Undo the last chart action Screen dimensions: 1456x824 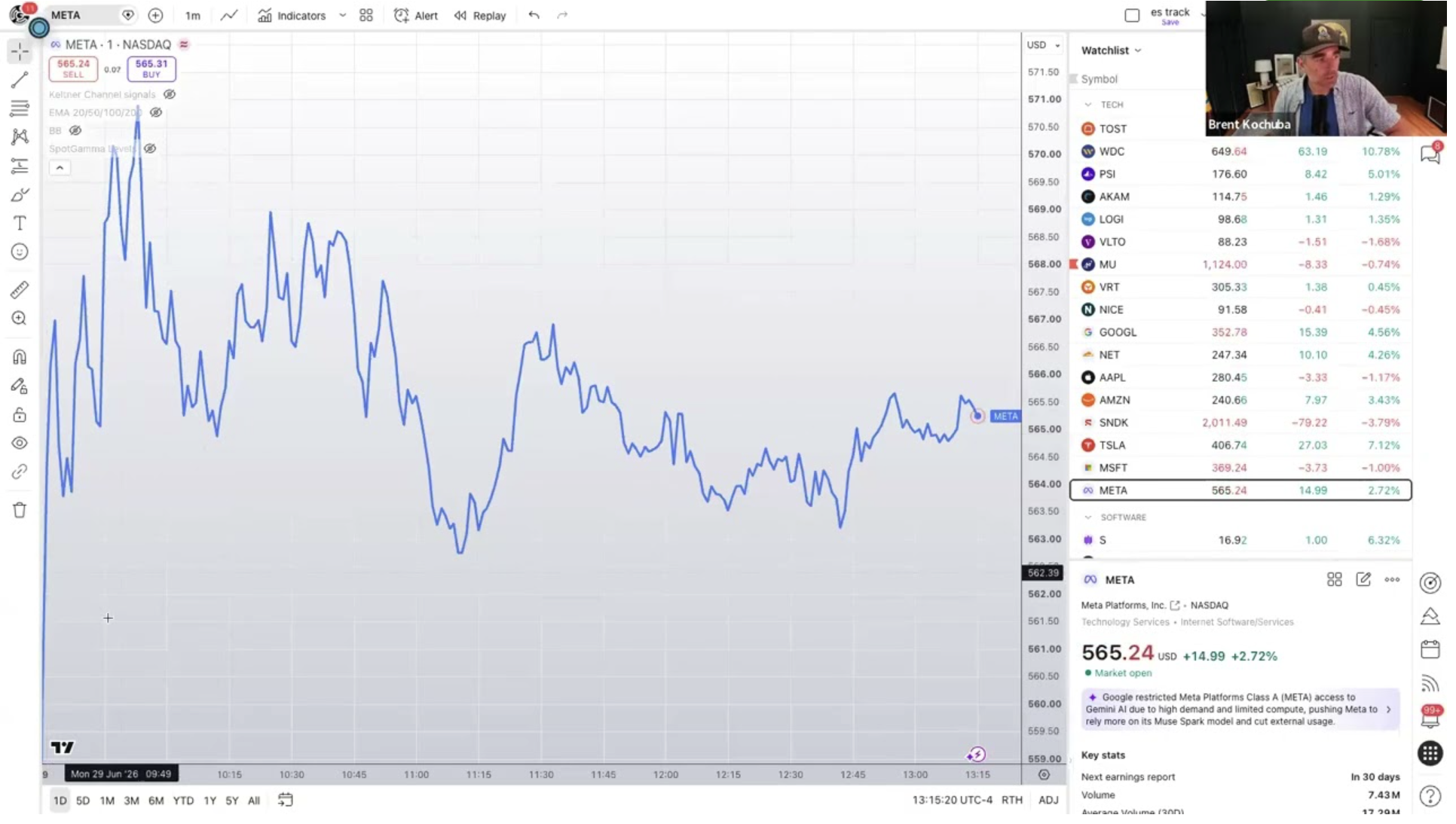pos(534,15)
